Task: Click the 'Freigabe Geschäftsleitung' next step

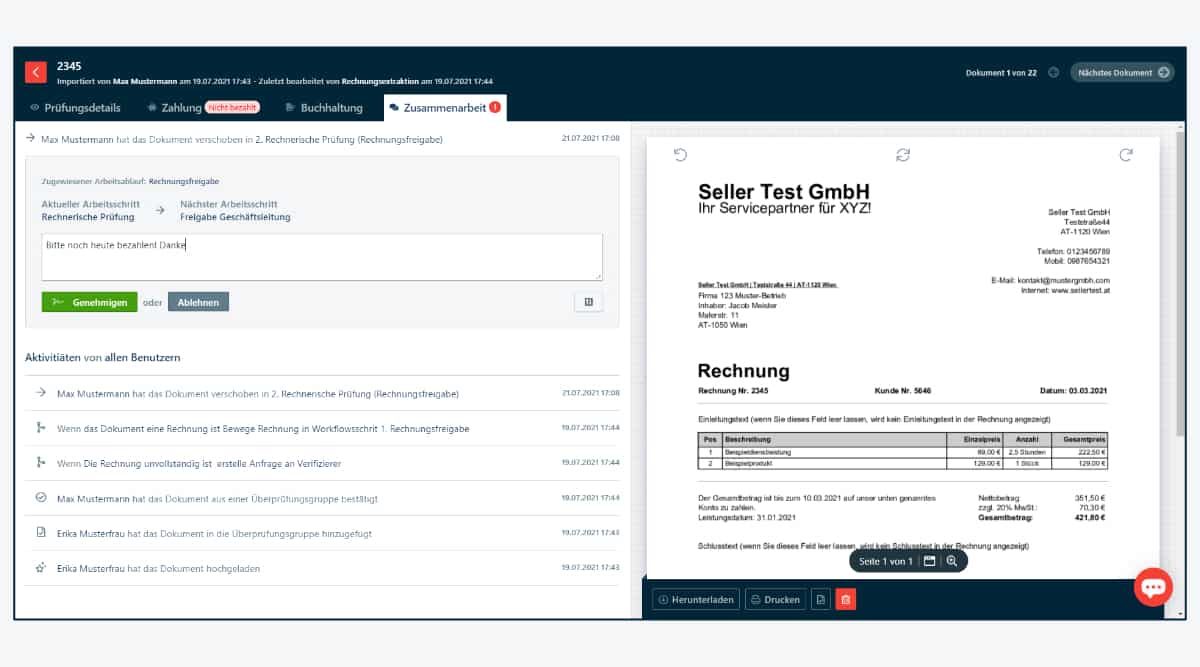Action: click(235, 217)
